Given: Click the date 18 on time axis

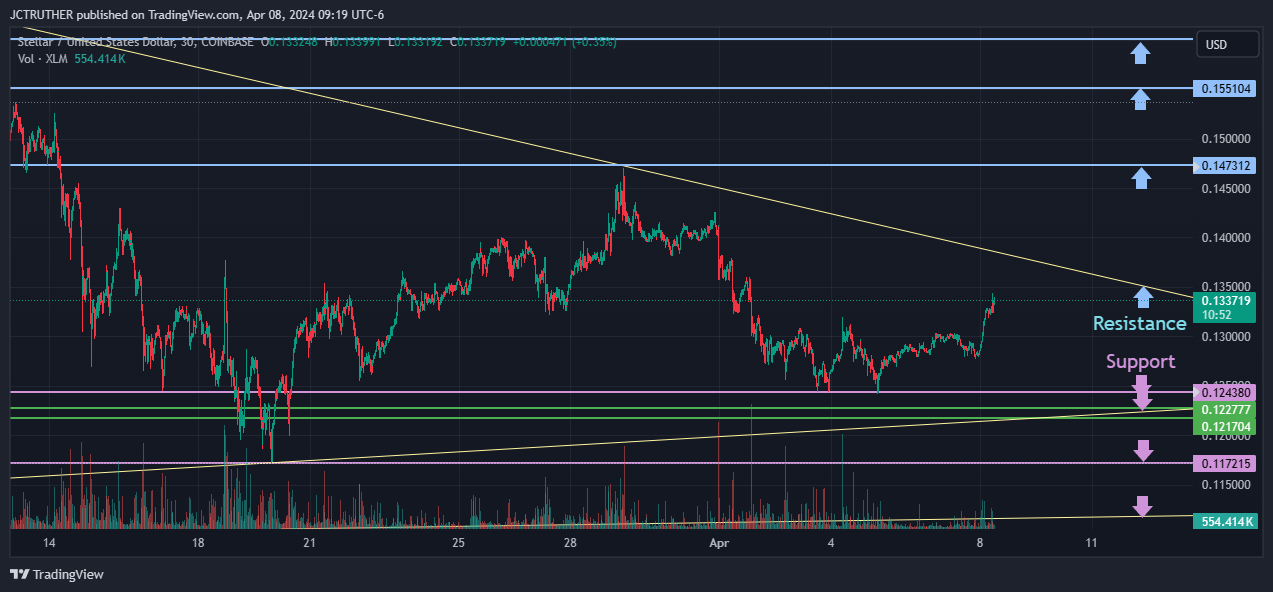Looking at the screenshot, I should tap(198, 543).
